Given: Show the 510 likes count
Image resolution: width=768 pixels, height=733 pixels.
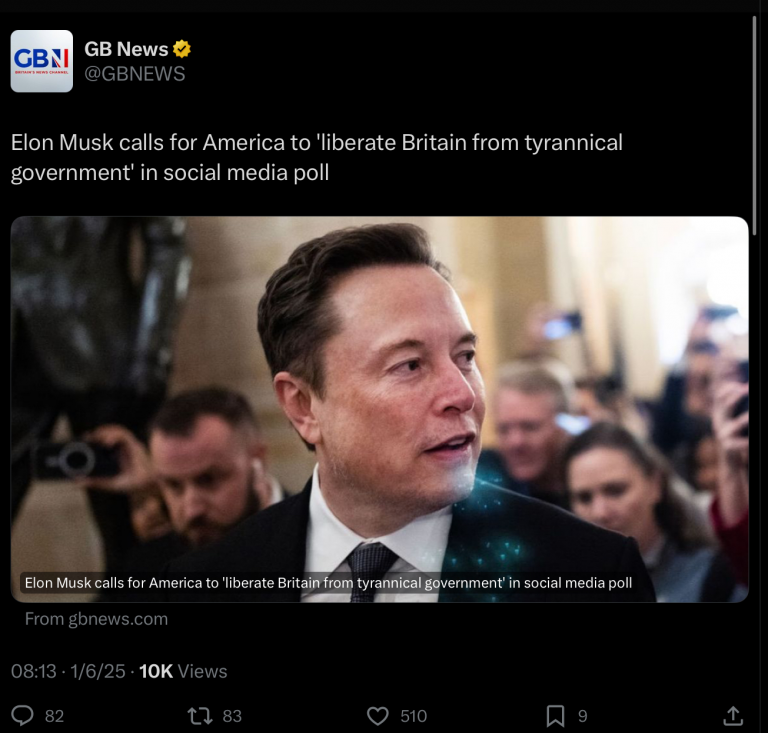Looking at the screenshot, I should click(413, 716).
